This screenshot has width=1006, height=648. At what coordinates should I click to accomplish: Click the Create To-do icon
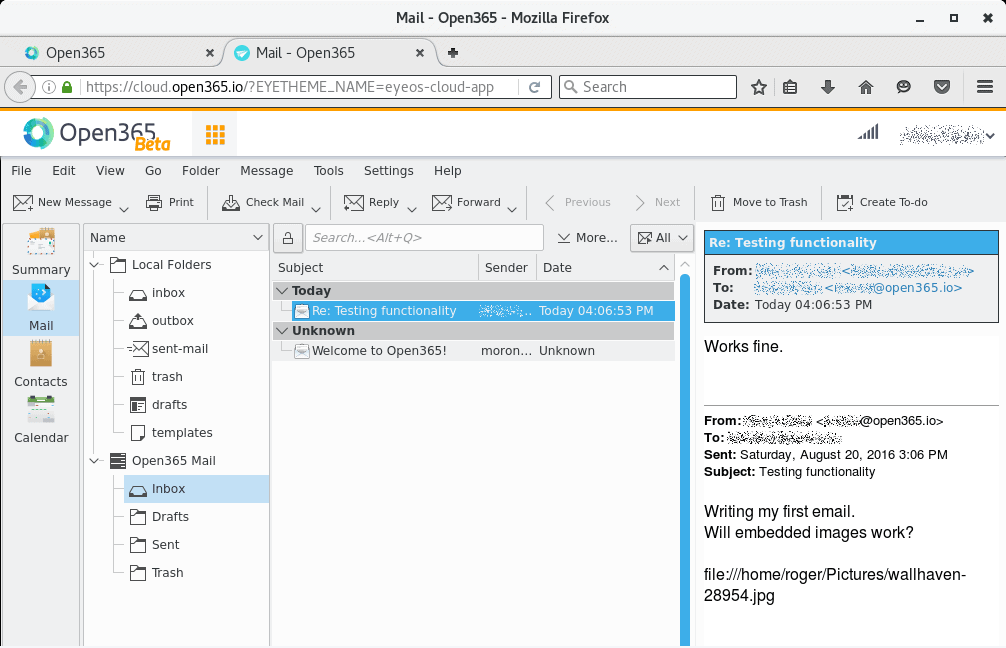845,202
